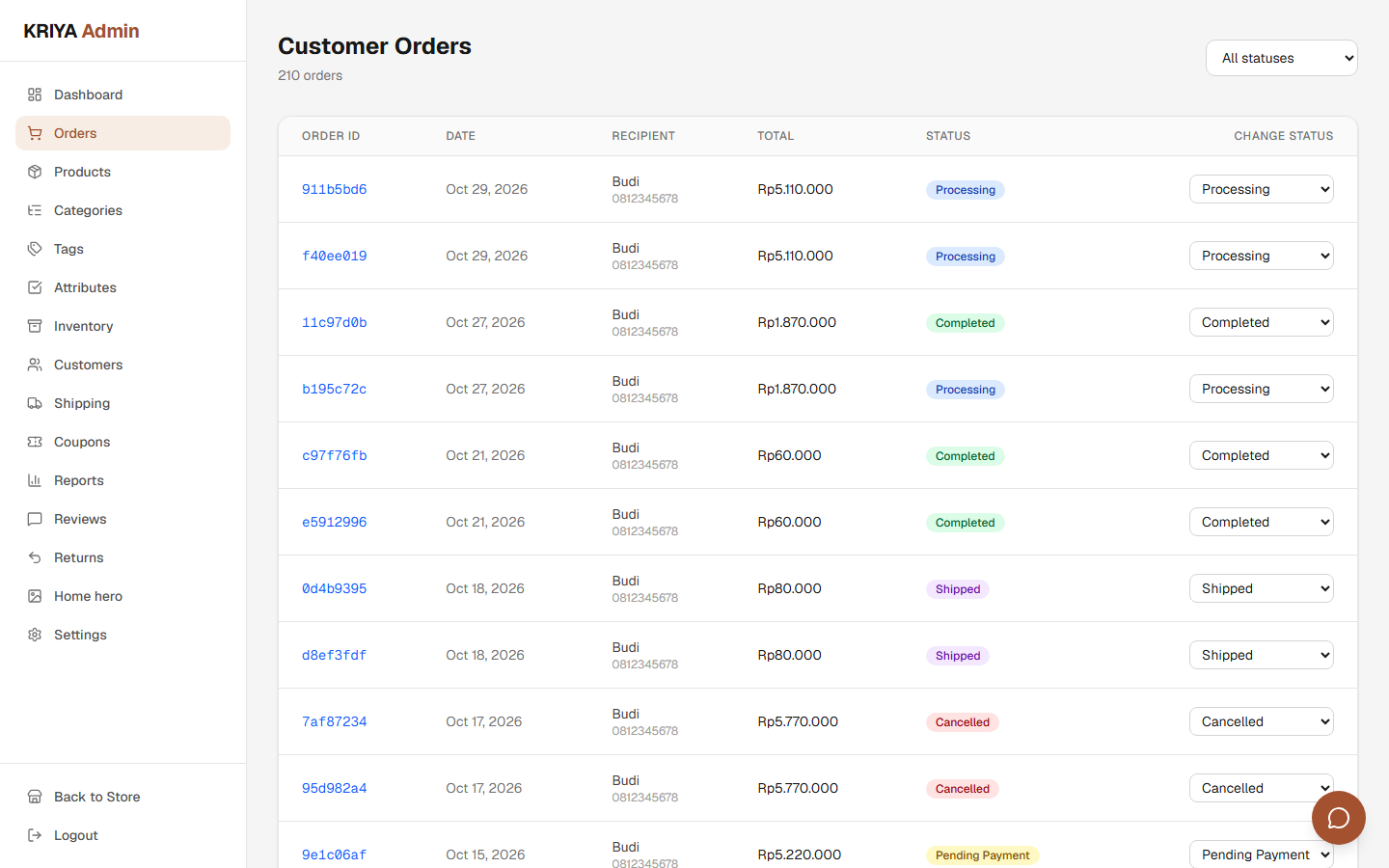Navigate to Reports menu item
Screen dimensions: 1389x868
coord(123,480)
